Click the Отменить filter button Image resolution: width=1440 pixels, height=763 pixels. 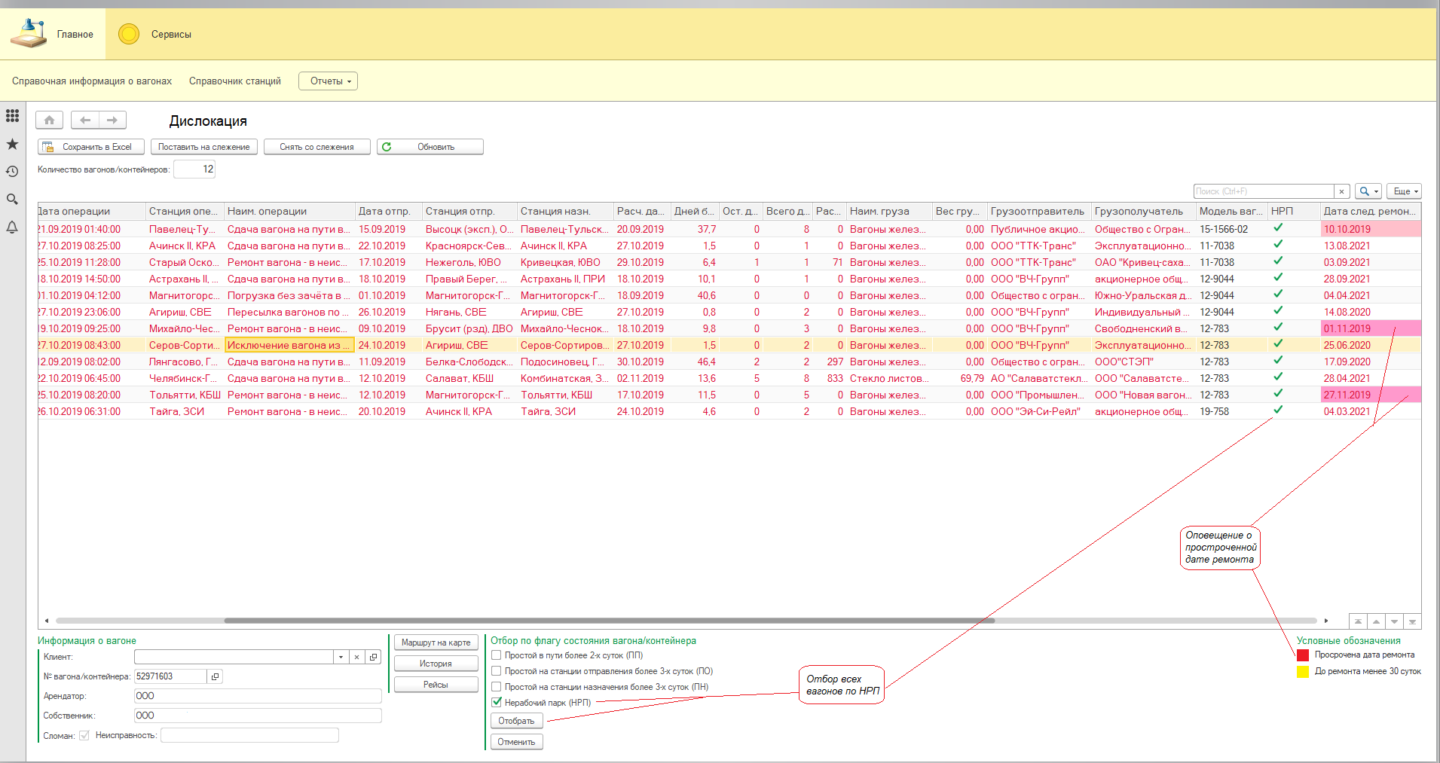517,742
